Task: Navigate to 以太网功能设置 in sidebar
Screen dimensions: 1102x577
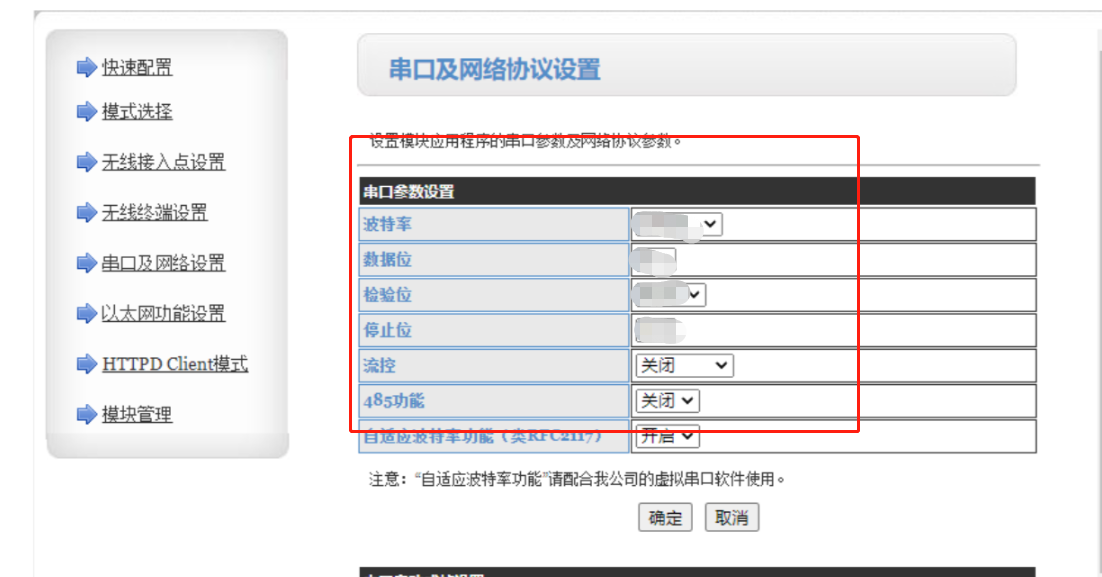Action: tap(163, 314)
